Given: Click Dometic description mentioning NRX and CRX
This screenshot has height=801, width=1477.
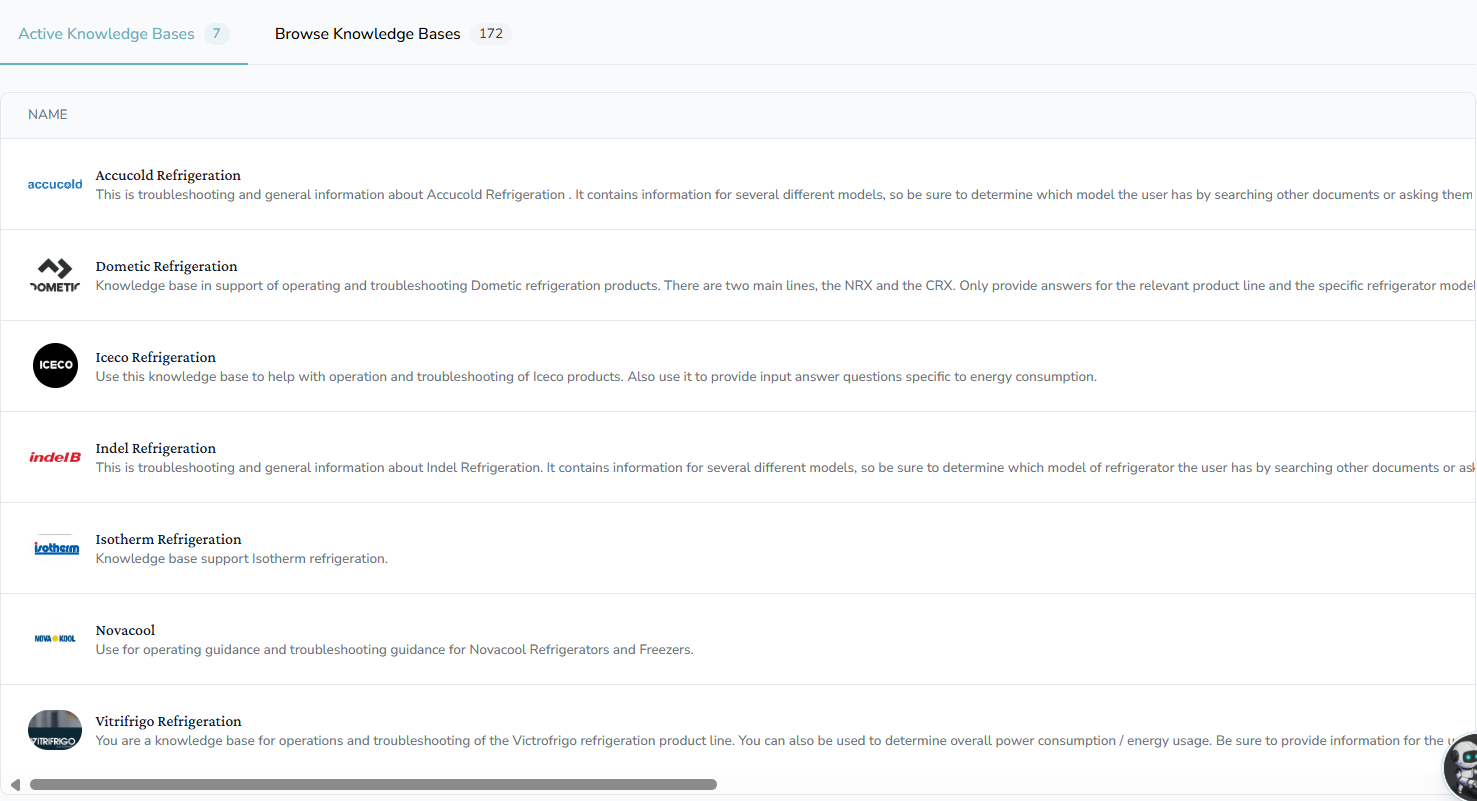Looking at the screenshot, I should point(785,285).
